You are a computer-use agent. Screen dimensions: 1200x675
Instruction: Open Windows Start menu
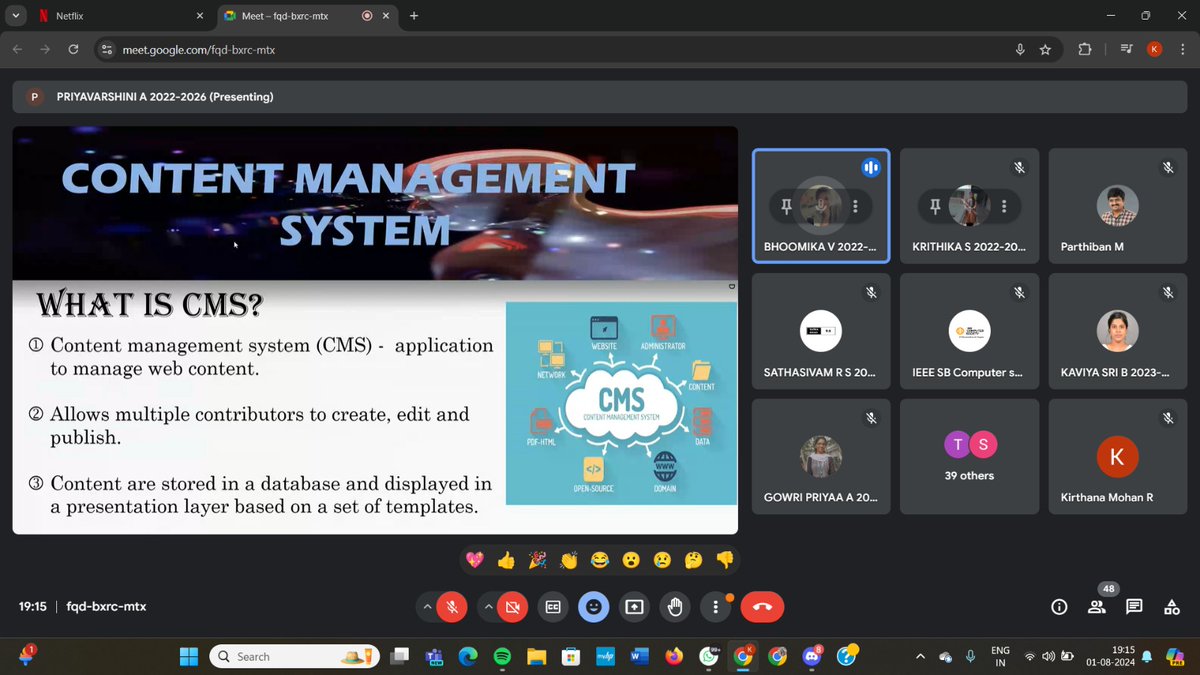point(188,657)
